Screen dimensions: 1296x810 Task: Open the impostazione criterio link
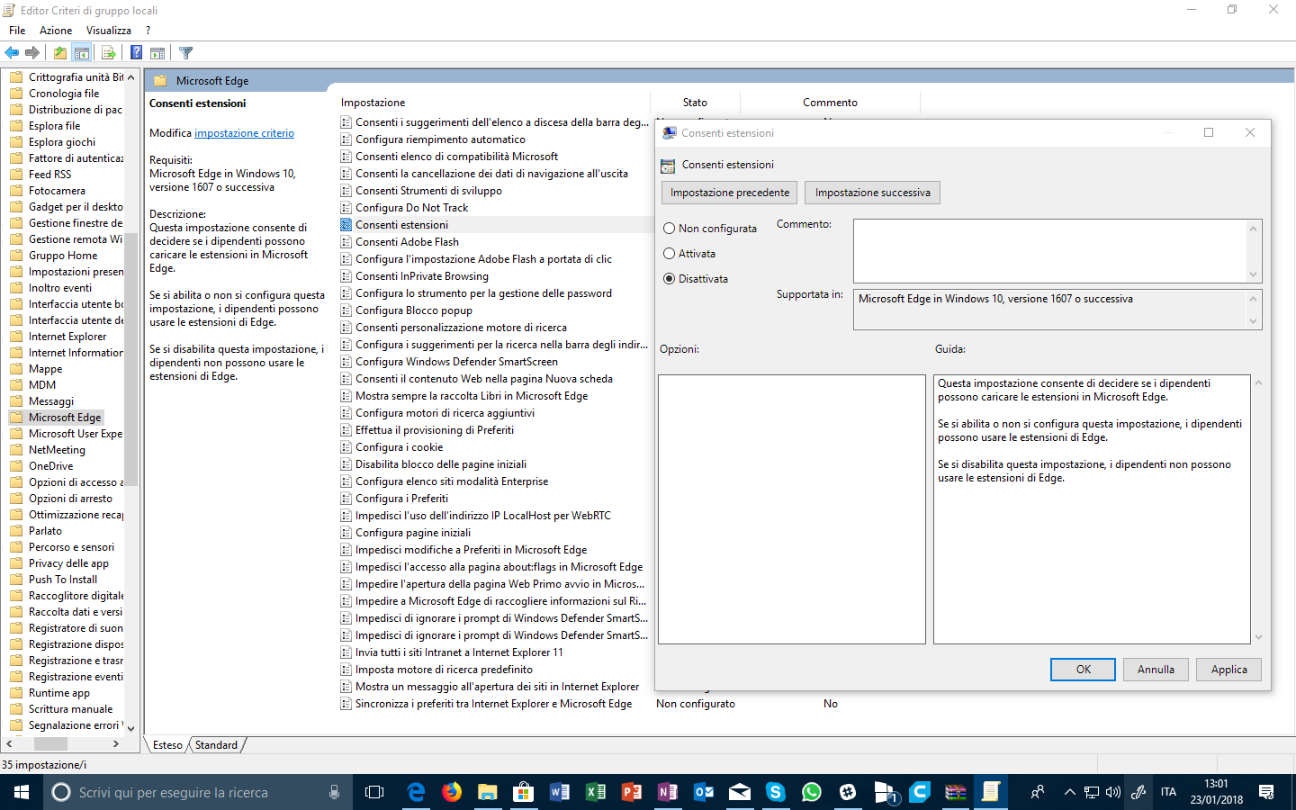pos(244,133)
